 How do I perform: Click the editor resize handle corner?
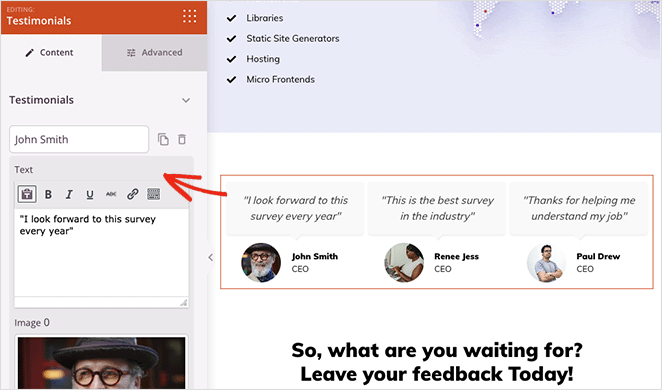point(184,302)
